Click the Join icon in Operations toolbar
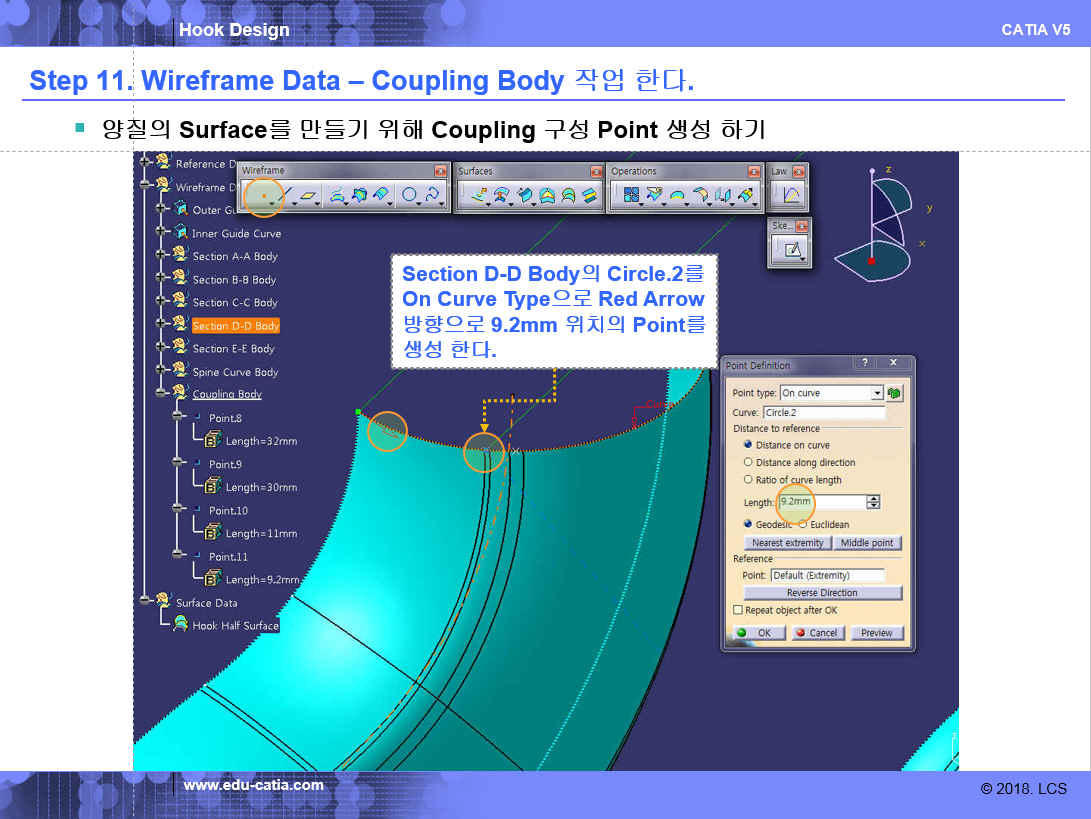1091x819 pixels. (631, 196)
